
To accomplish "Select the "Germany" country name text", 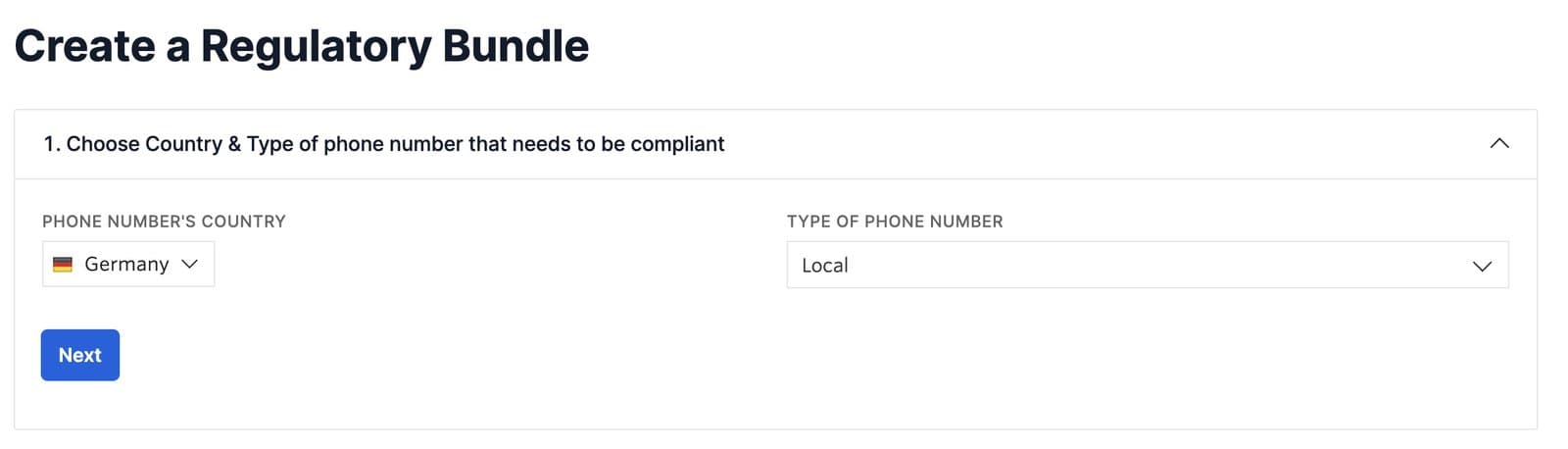I will [126, 265].
